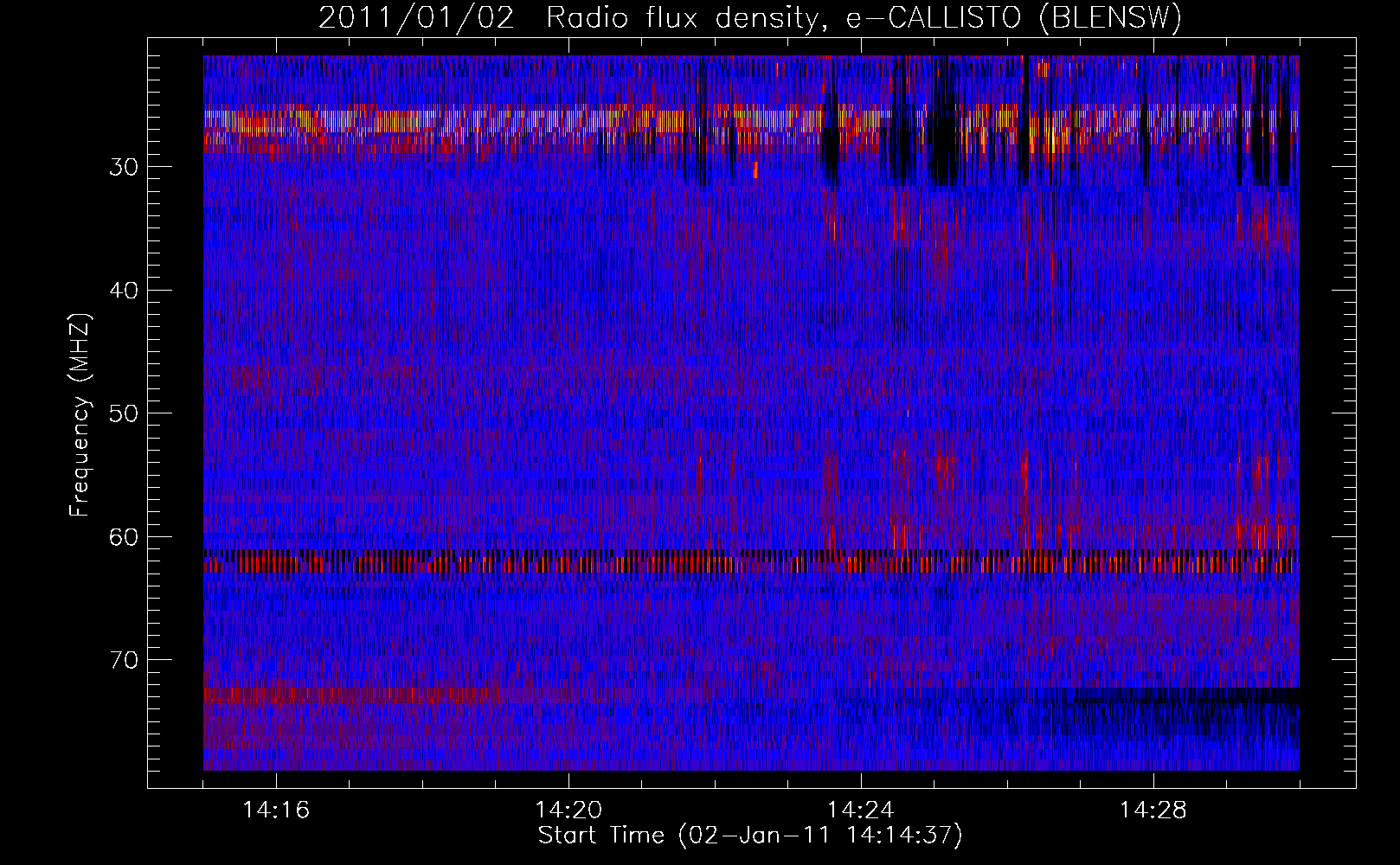Viewport: 1400px width, 865px height.
Task: Click the 50 frequency tick label
Action: [123, 413]
